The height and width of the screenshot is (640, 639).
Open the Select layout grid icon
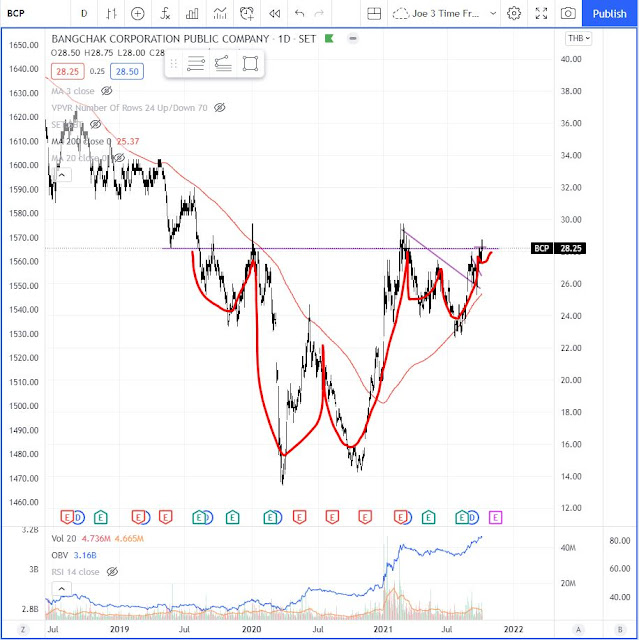tap(374, 14)
